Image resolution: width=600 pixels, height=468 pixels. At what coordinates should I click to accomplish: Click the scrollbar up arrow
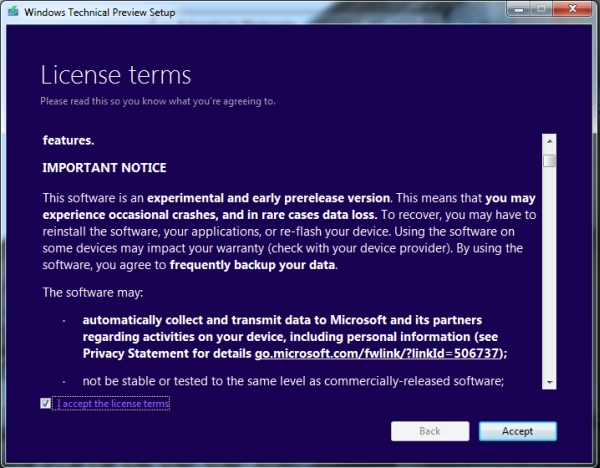click(x=549, y=141)
